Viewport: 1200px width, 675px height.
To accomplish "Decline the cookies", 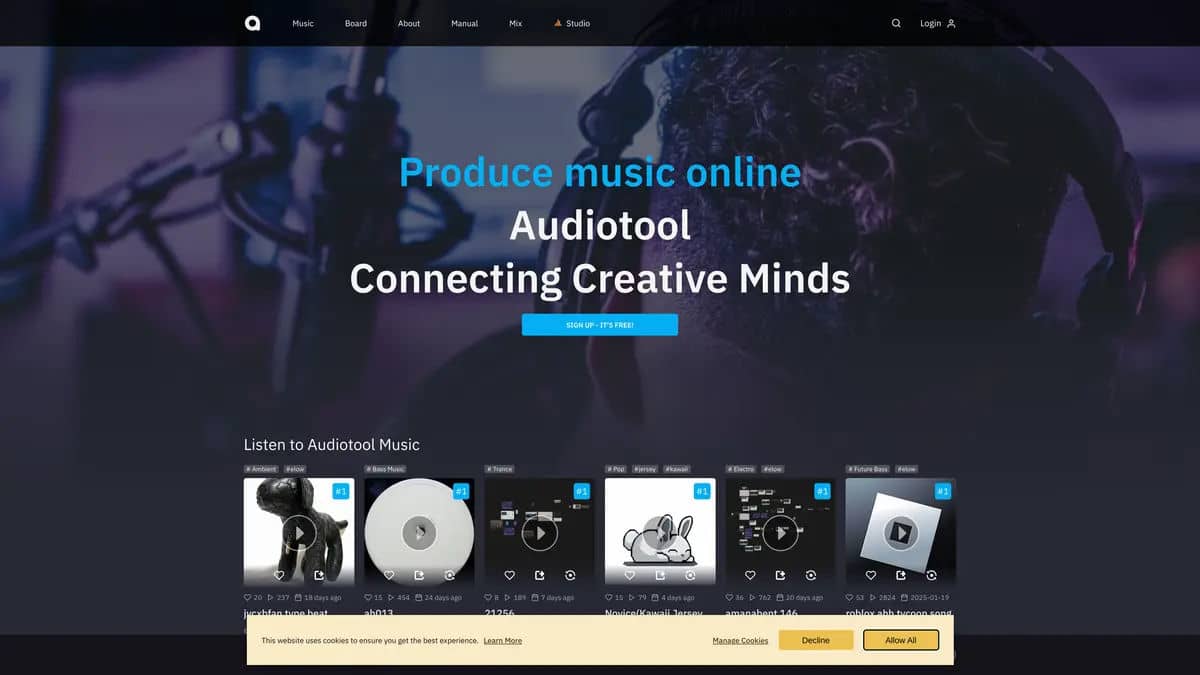I will [816, 640].
